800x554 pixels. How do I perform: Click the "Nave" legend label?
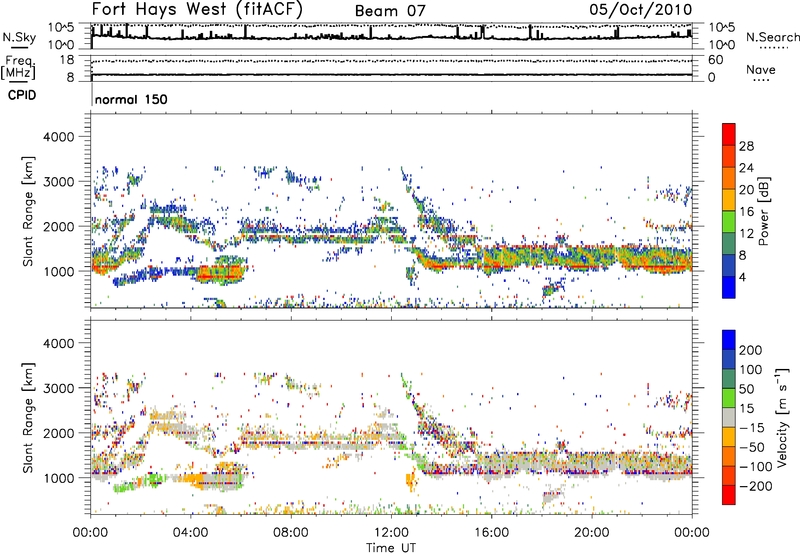pos(760,69)
